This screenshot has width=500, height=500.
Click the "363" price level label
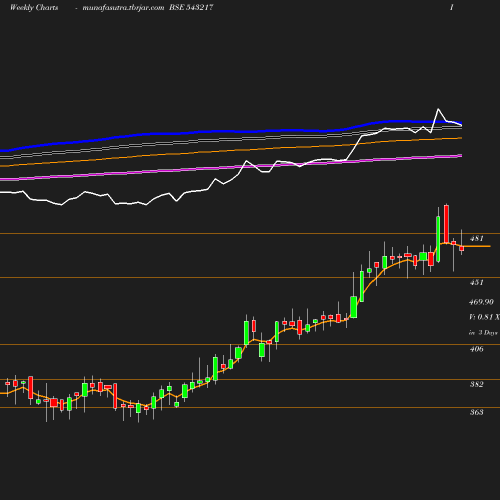point(477,412)
